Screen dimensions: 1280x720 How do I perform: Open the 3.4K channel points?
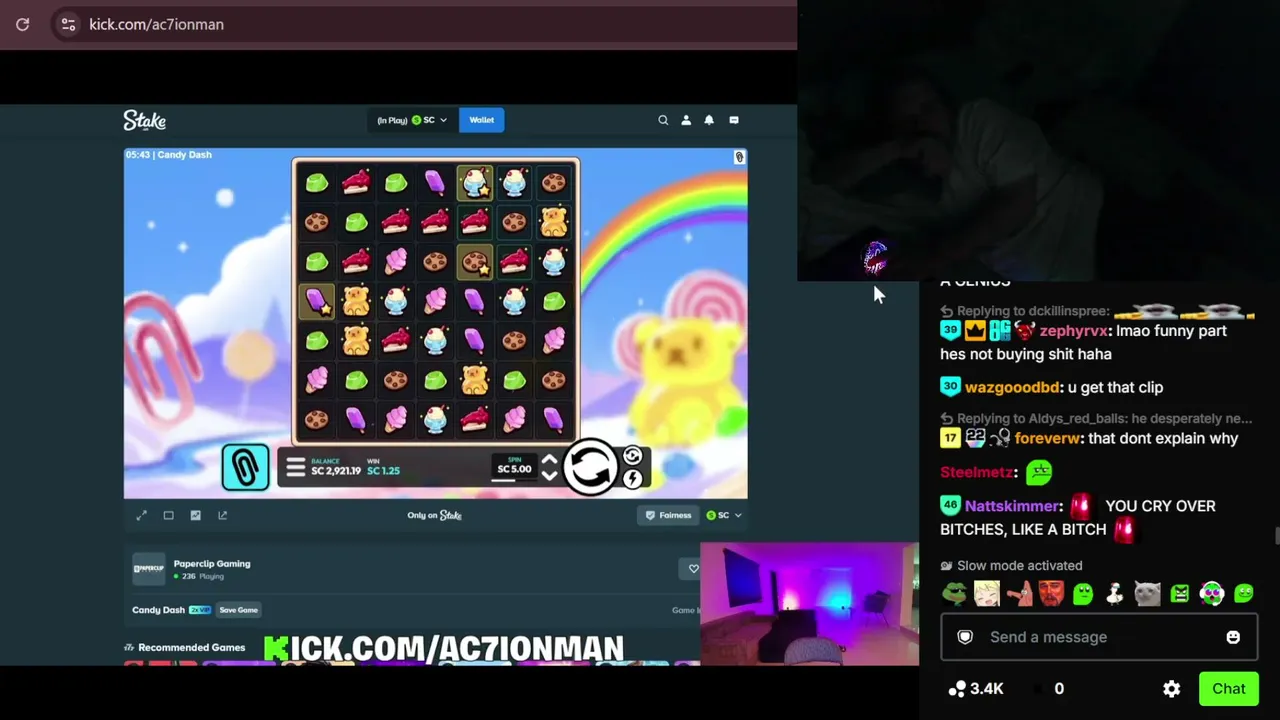point(975,688)
